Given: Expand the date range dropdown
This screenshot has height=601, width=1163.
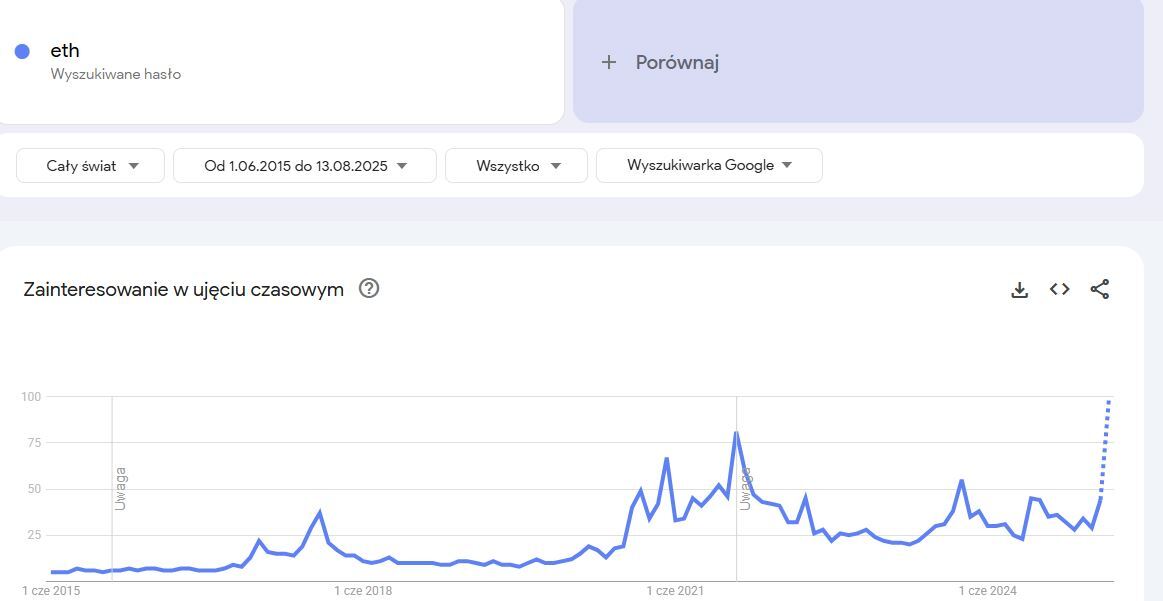Looking at the screenshot, I should (x=304, y=166).
